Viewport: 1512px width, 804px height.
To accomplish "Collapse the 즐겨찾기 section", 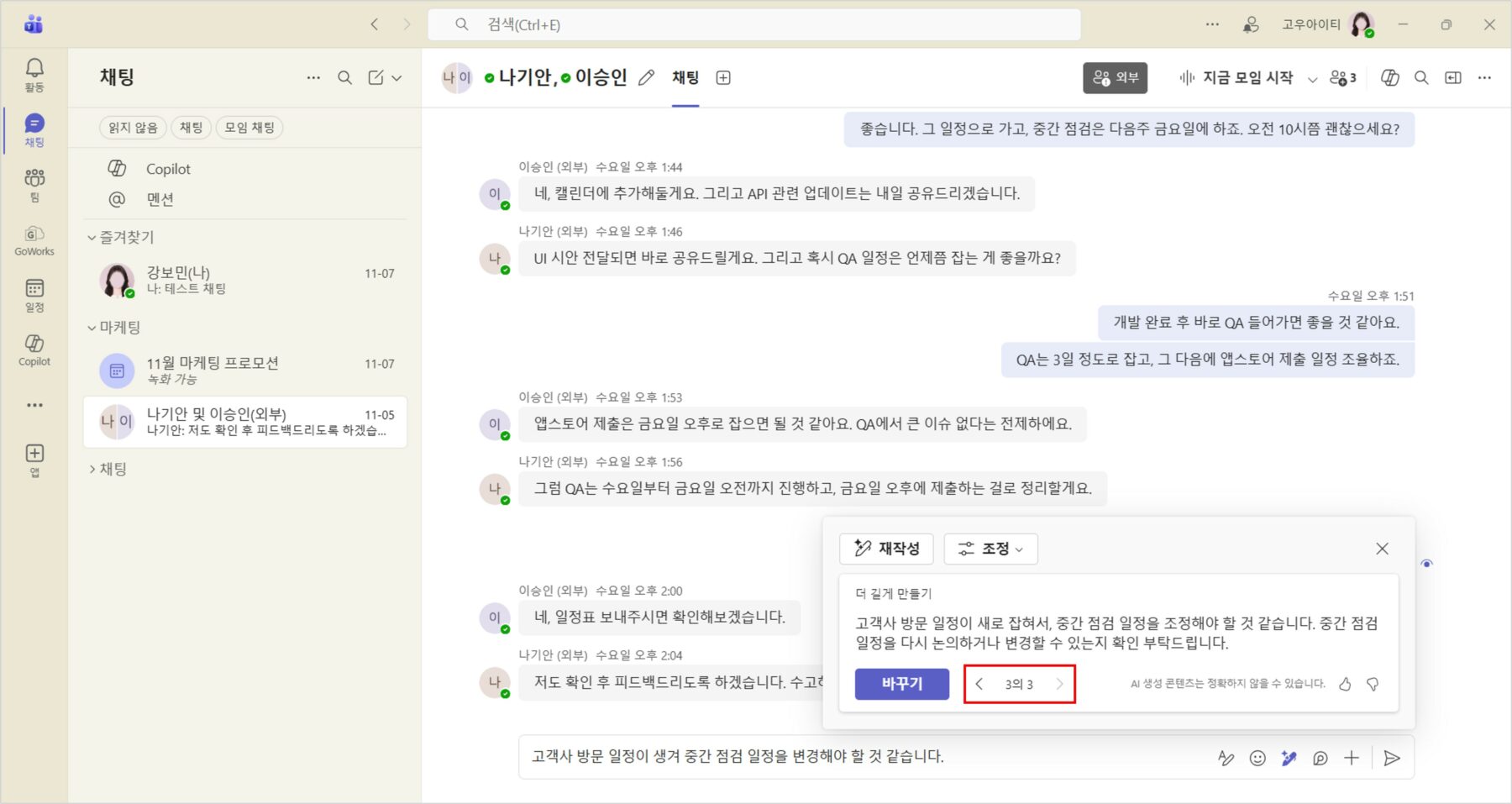I will pyautogui.click(x=92, y=238).
